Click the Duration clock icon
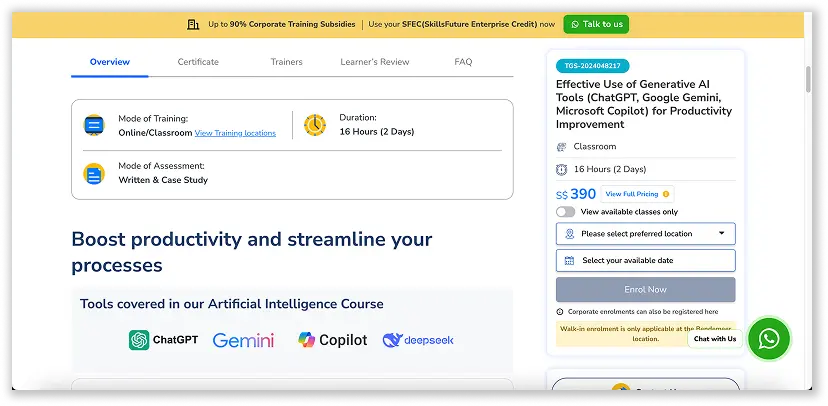This screenshot has height=406, width=828. click(315, 125)
